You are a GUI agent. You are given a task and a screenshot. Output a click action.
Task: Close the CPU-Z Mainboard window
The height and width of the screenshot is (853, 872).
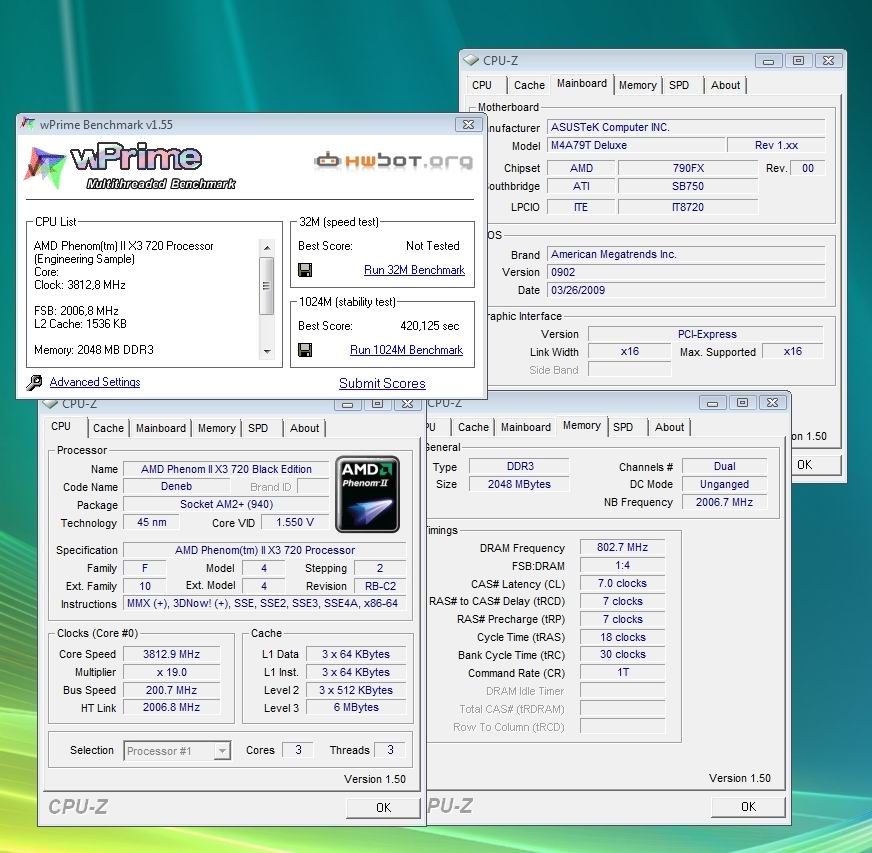[x=828, y=61]
